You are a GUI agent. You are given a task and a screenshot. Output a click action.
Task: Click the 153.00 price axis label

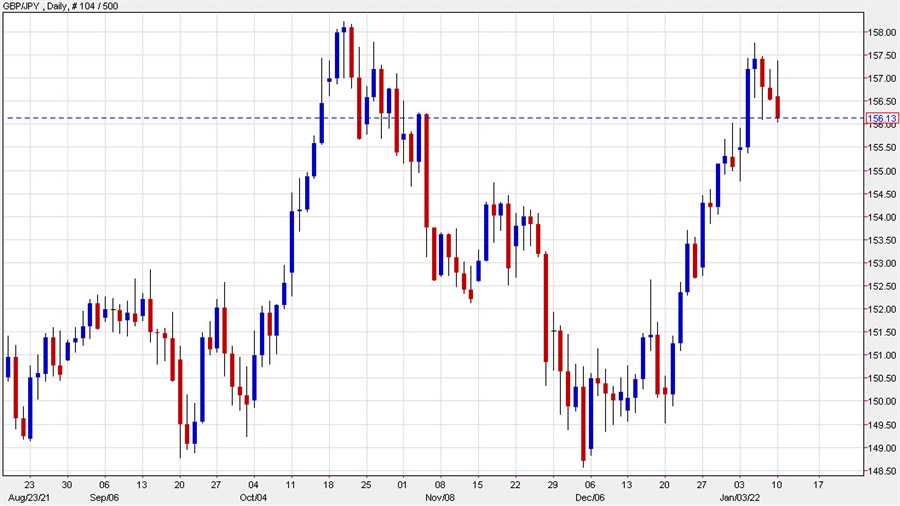coord(881,263)
